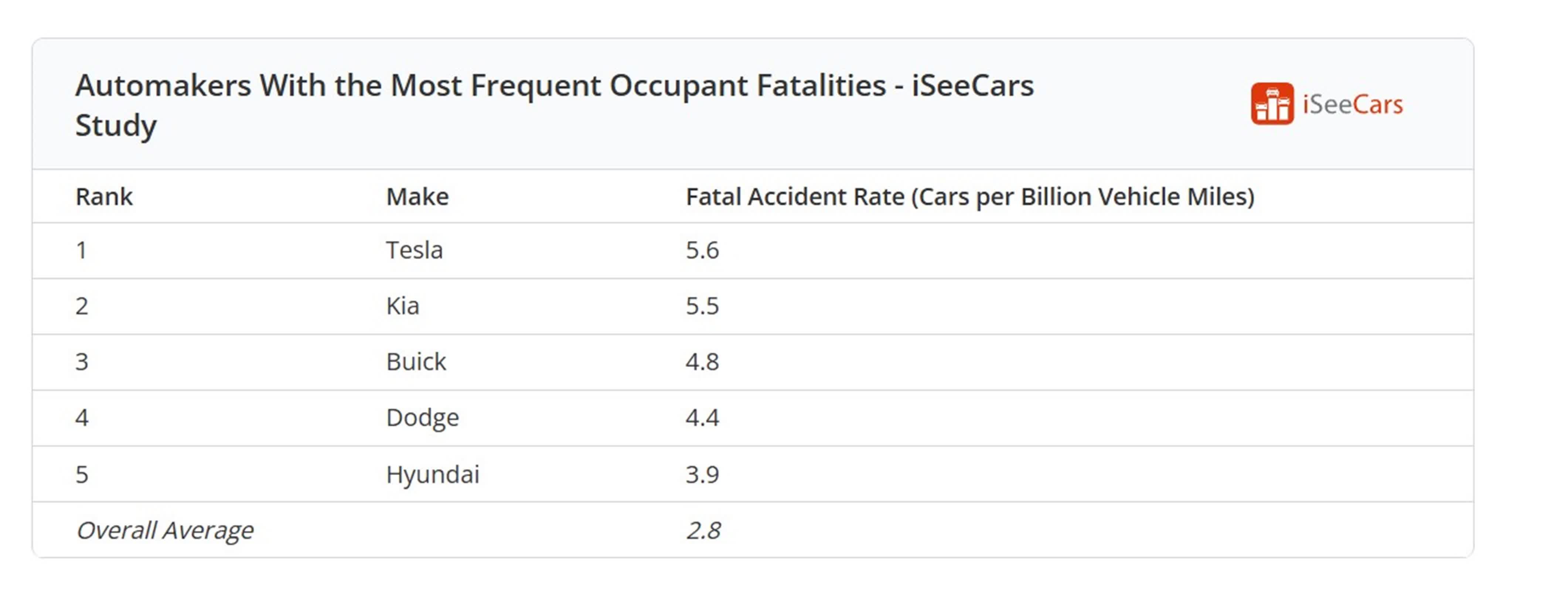This screenshot has height=591, width=1568.
Task: Select Dodge's 4.4 rate value
Action: (702, 417)
